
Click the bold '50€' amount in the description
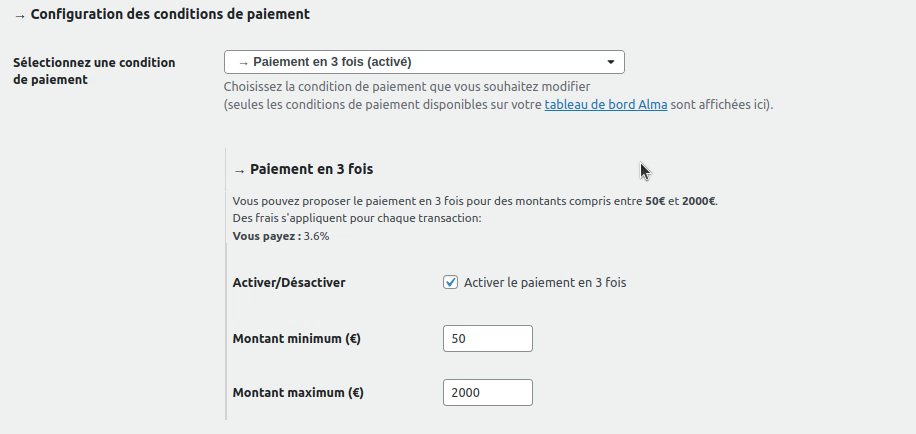pyautogui.click(x=655, y=201)
